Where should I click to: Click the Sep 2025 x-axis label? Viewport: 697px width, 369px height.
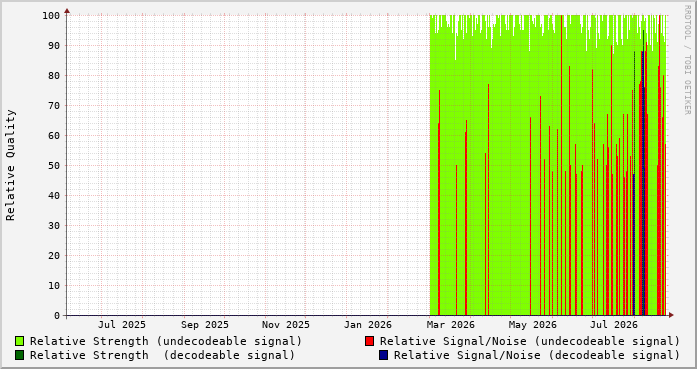coord(204,325)
